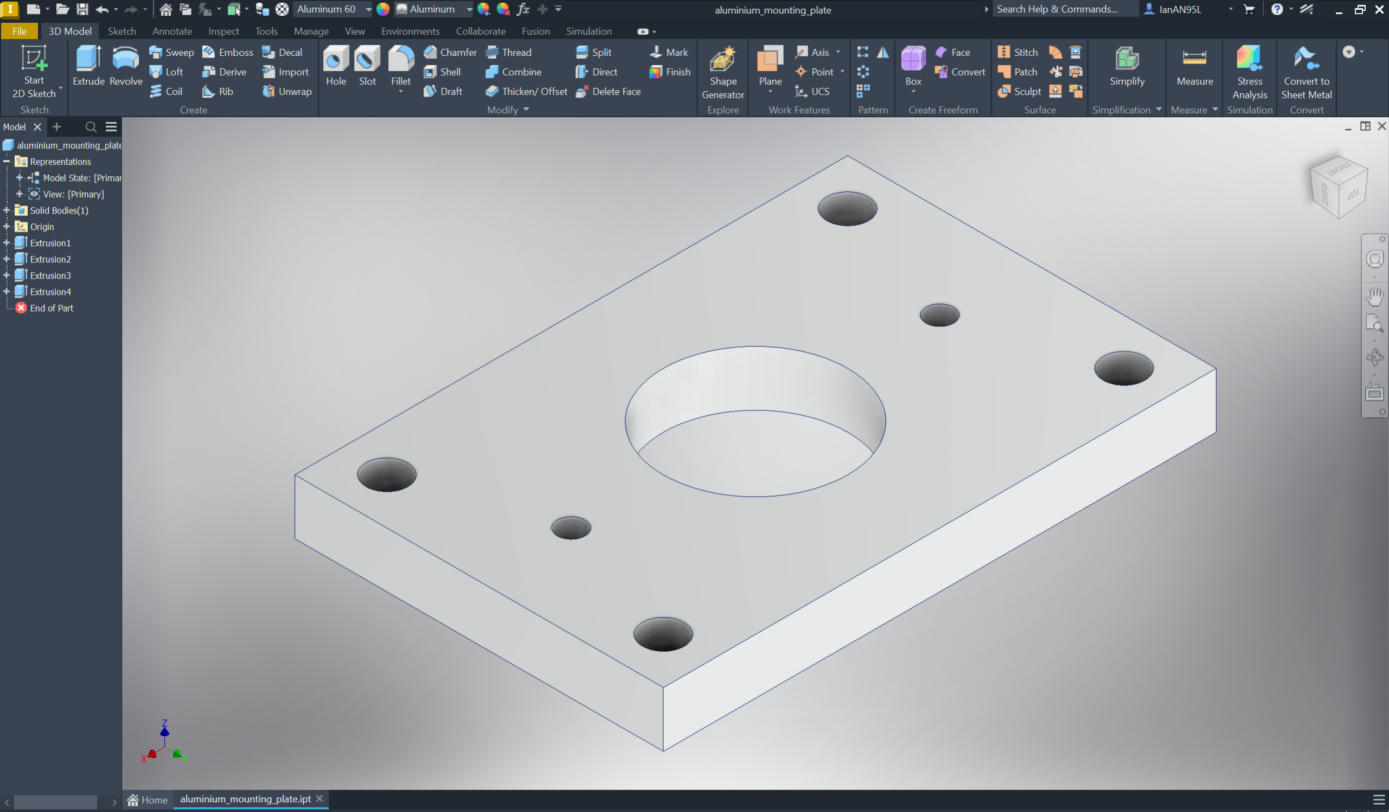Open the appearance color wheel
1389x812 pixels.
click(382, 9)
